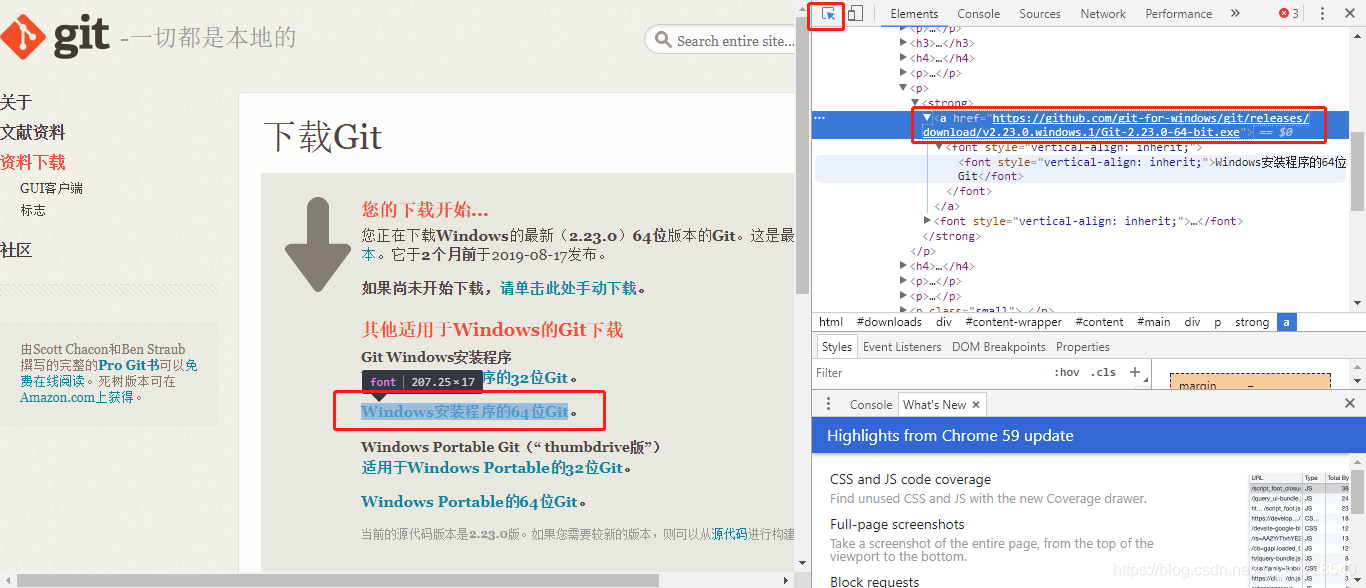The height and width of the screenshot is (588, 1366).
Task: Focus the Styles Filter input
Action: tap(930, 372)
